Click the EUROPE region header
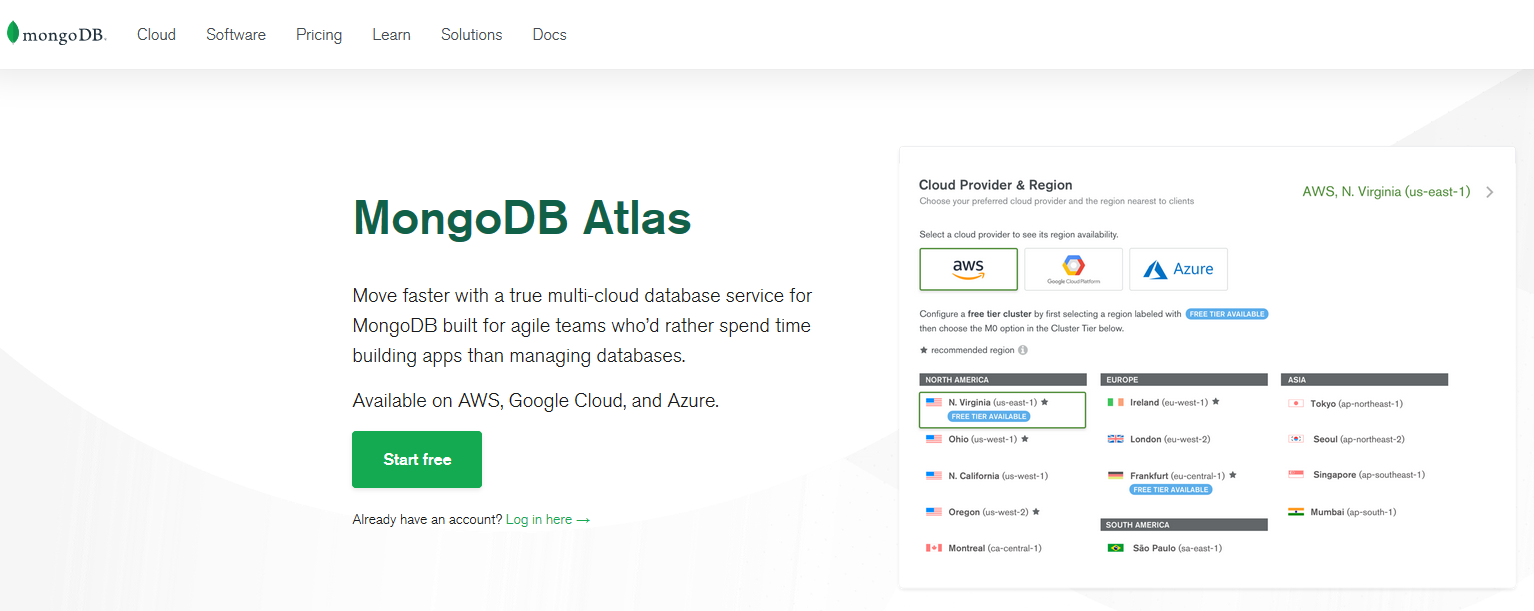Viewport: 1534px width, 611px height. tap(1184, 380)
